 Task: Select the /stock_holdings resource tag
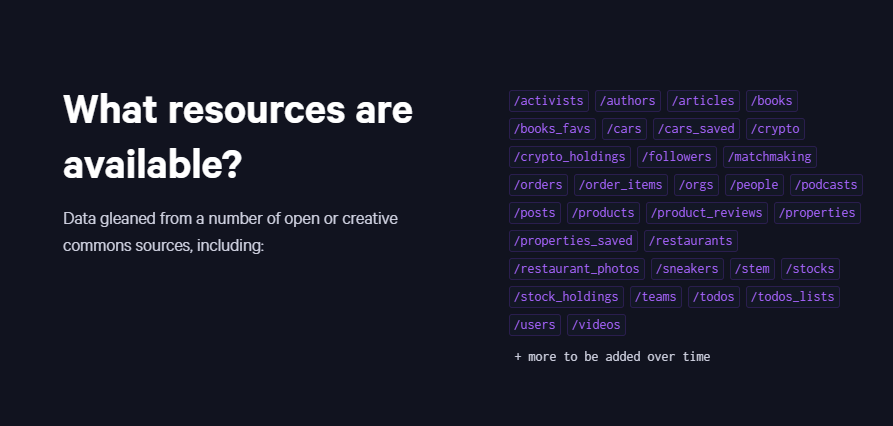coord(566,296)
